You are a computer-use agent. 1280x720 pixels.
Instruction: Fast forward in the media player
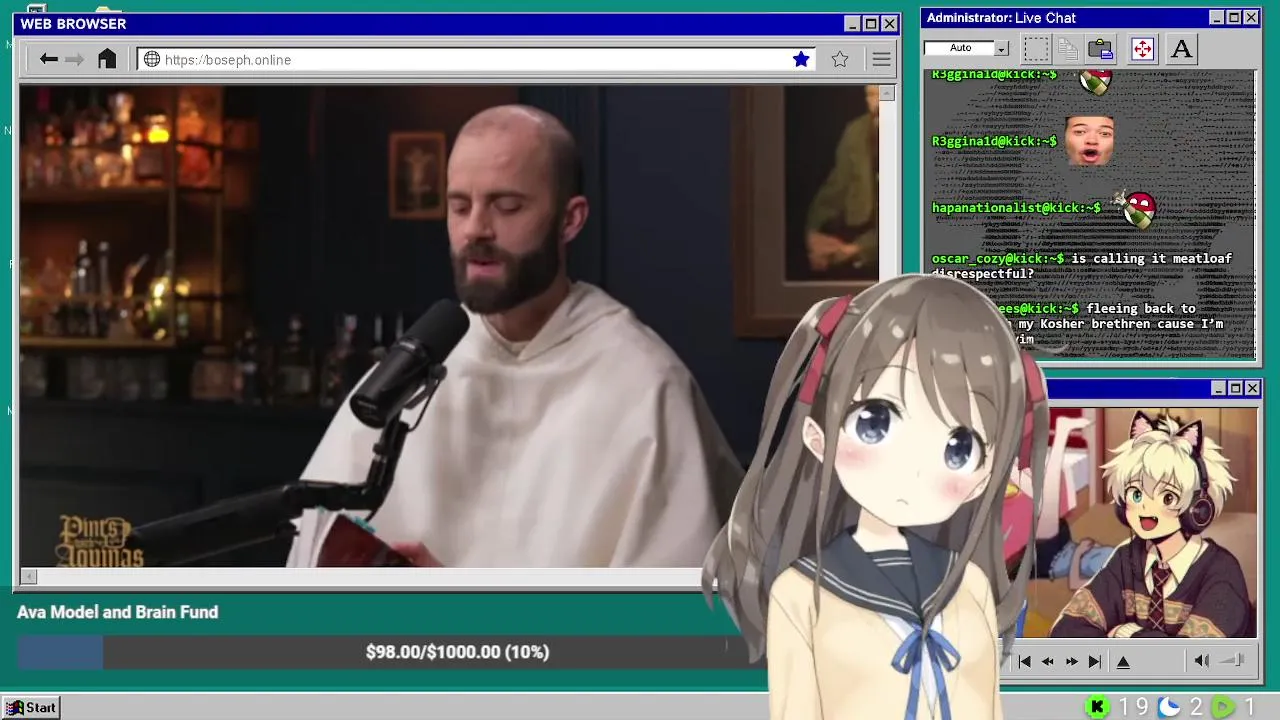click(1071, 661)
